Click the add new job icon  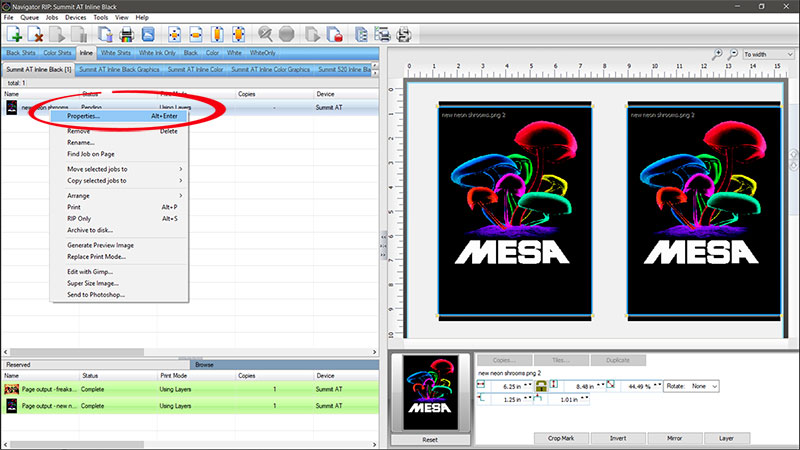click(14, 34)
